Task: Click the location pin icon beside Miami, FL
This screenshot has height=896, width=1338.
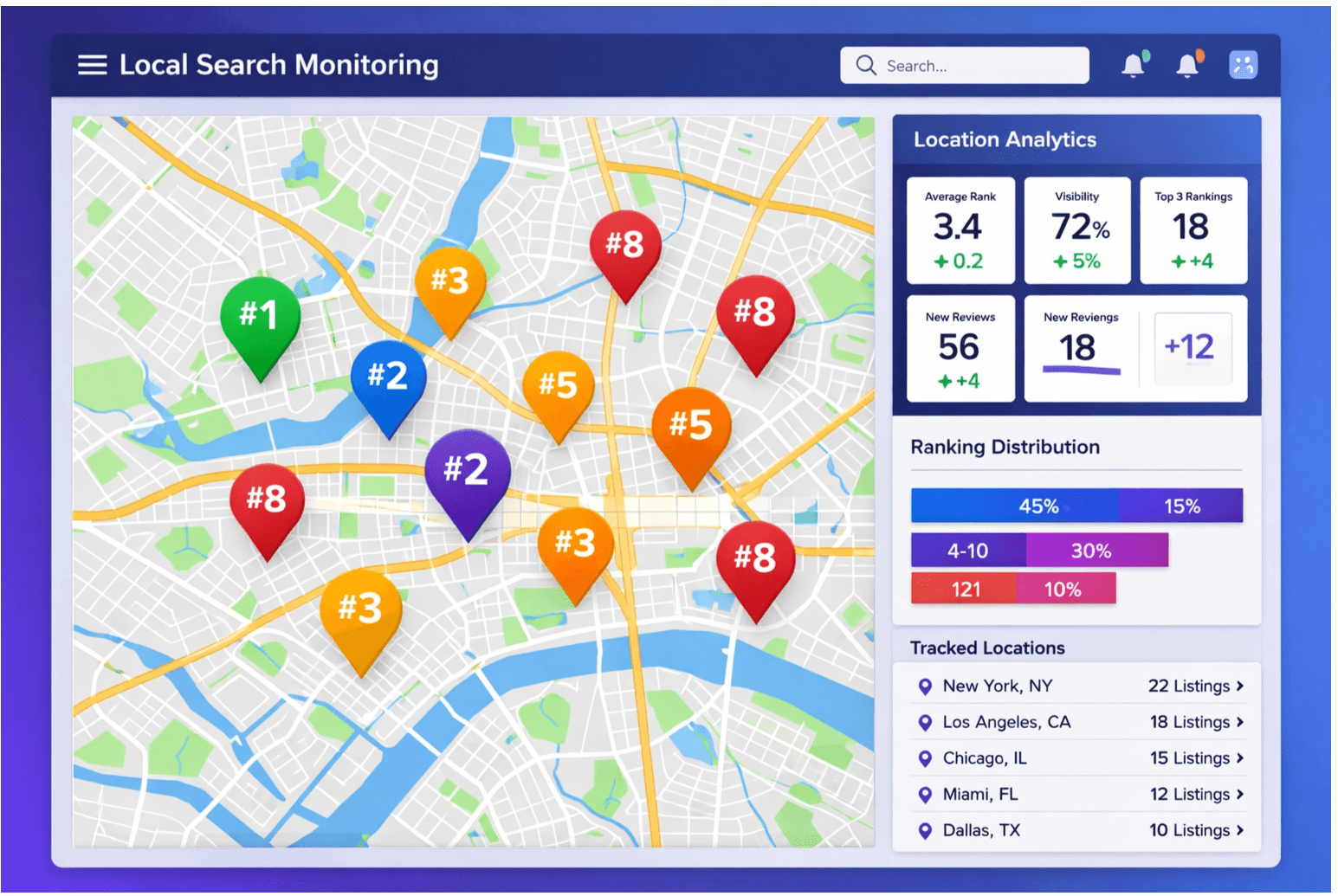Action: (923, 794)
